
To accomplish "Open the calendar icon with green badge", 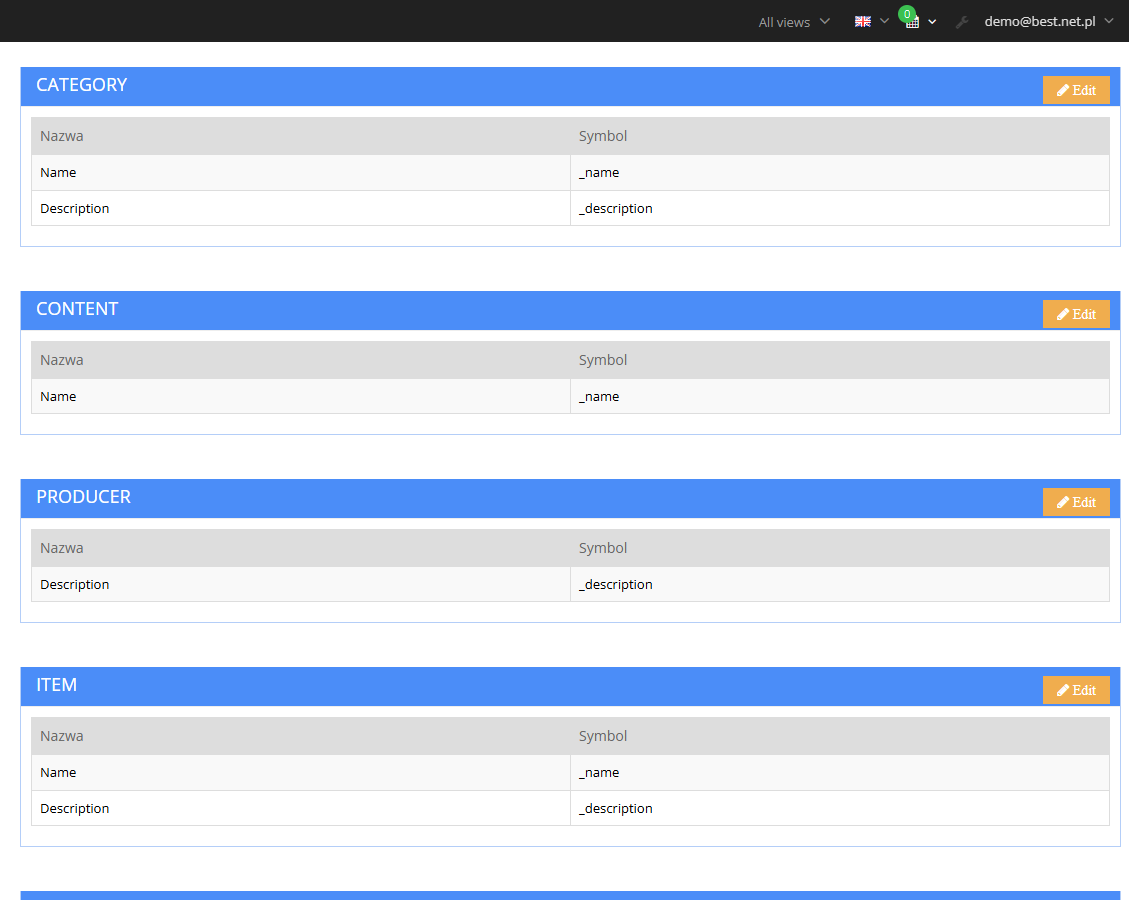I will tap(910, 18).
